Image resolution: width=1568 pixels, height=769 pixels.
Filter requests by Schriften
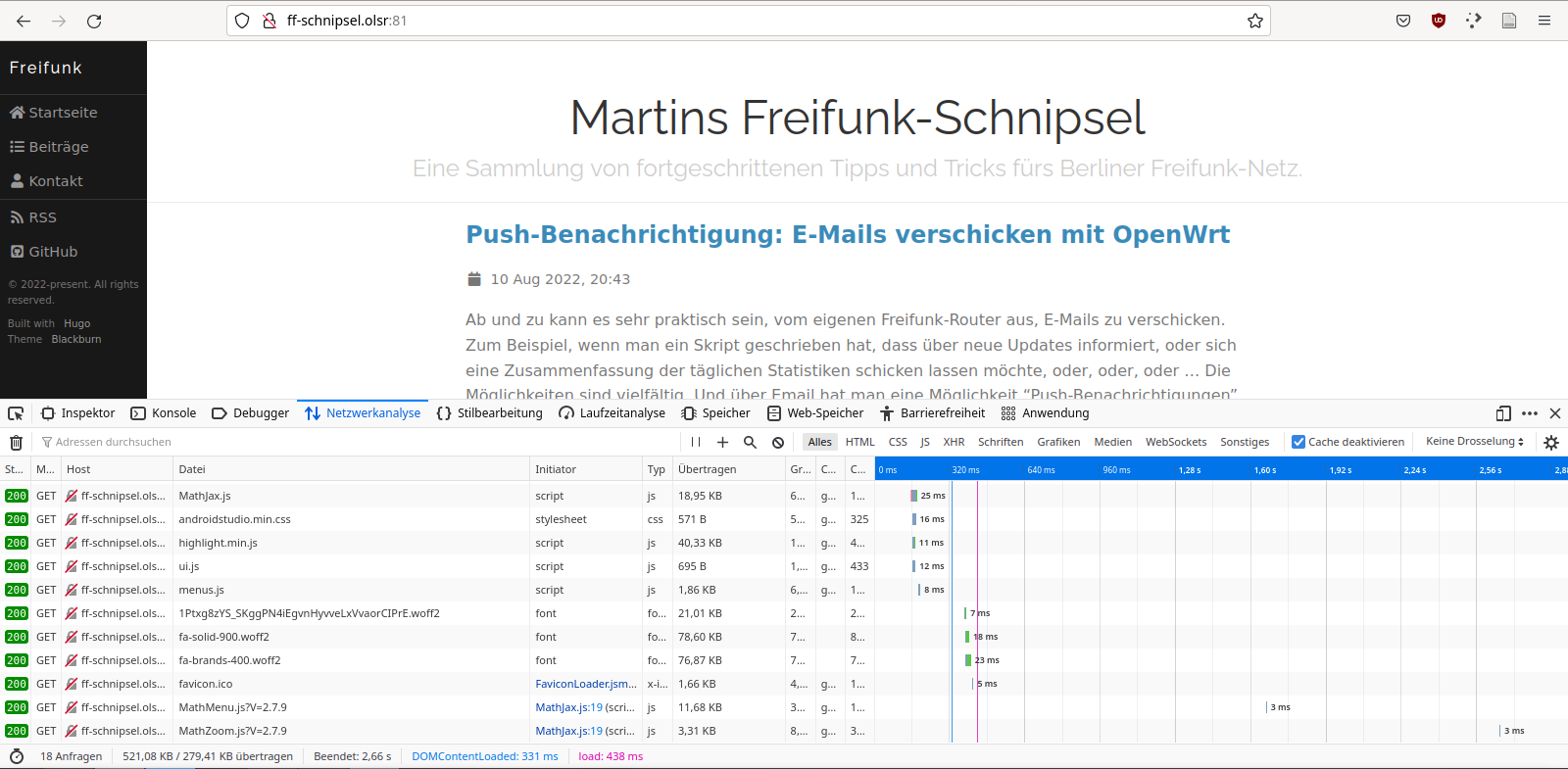[x=1001, y=442]
